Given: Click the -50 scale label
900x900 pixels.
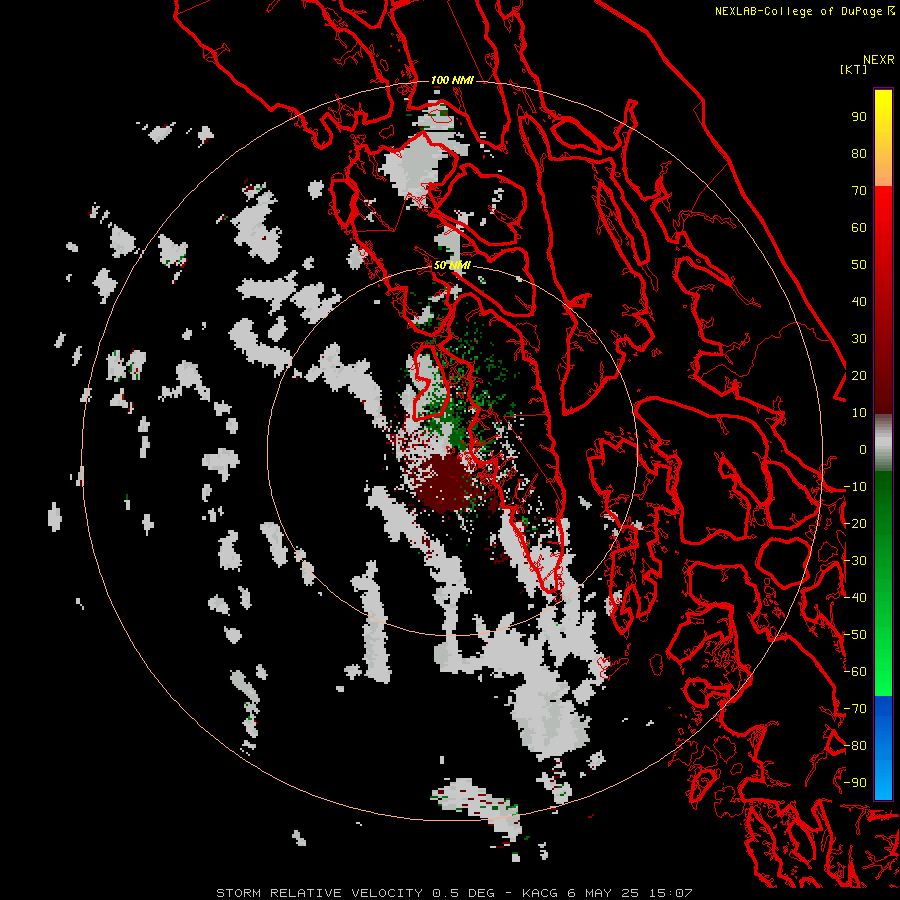Looking at the screenshot, I should click(x=855, y=635).
